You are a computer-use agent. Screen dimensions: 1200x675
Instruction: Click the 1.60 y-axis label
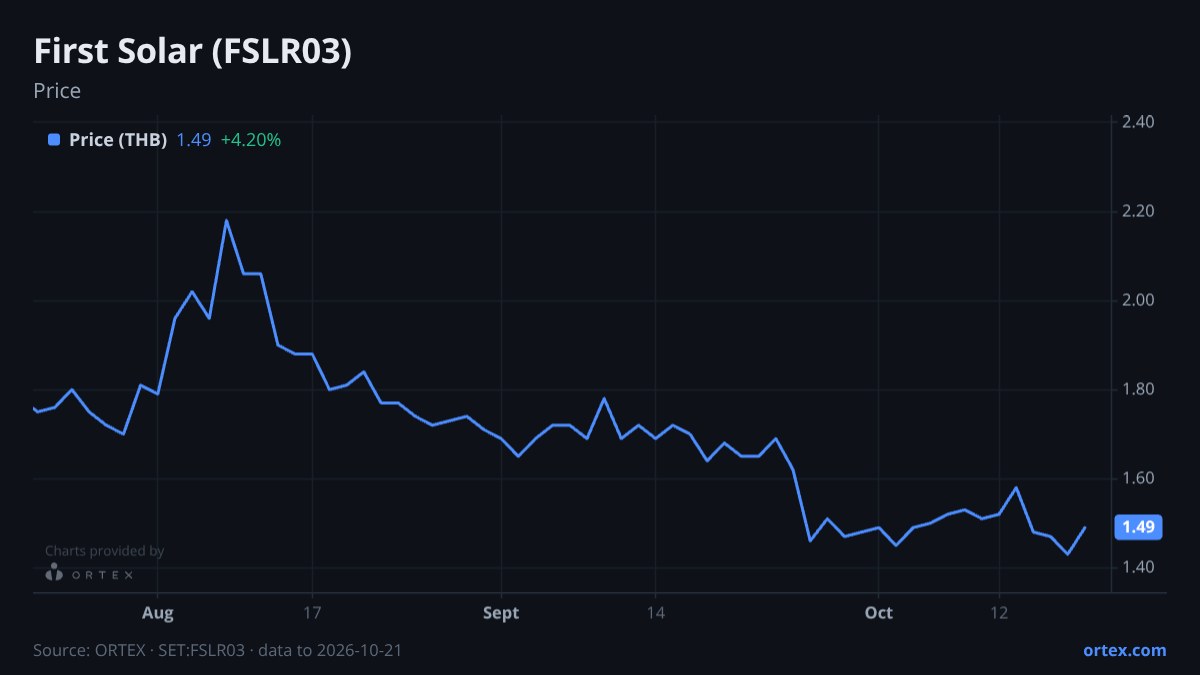click(1139, 478)
